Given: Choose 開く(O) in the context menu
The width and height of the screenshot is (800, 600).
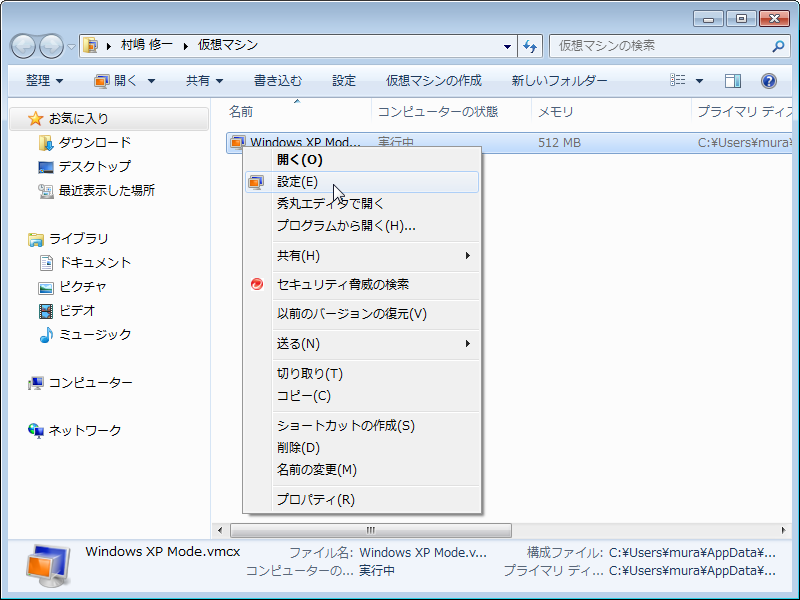Looking at the screenshot, I should tap(362, 160).
